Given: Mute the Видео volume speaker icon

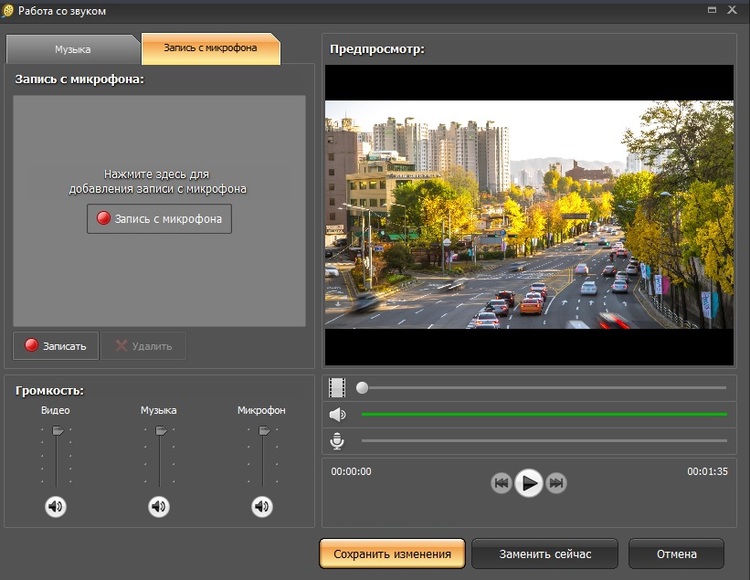Looking at the screenshot, I should 55,506.
